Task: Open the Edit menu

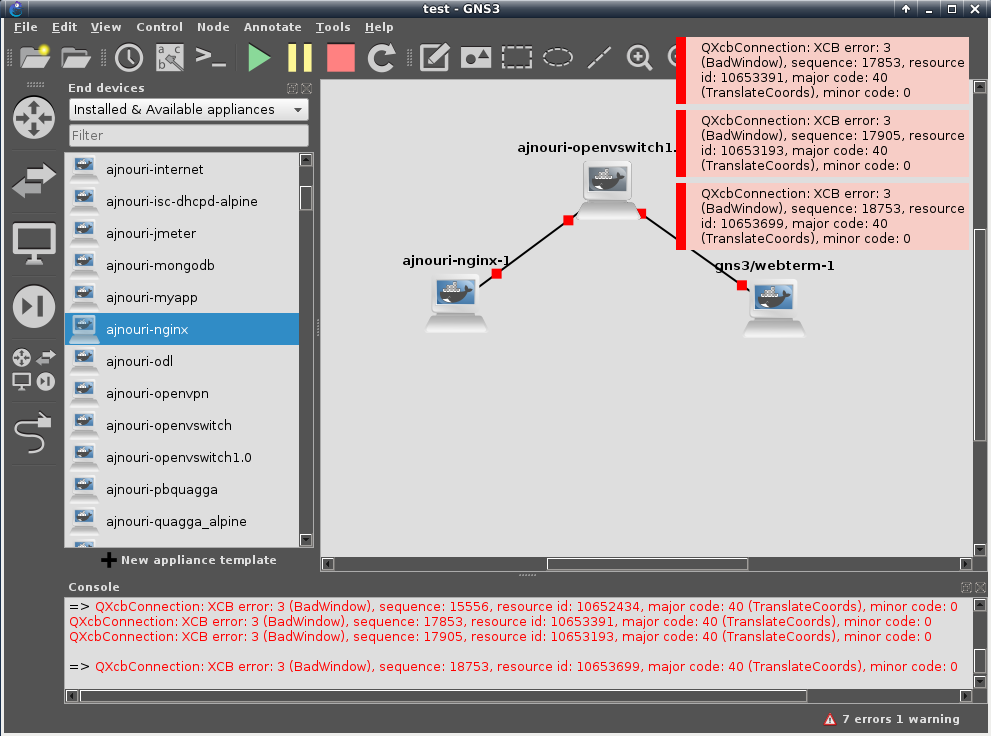Action: pyautogui.click(x=64, y=27)
